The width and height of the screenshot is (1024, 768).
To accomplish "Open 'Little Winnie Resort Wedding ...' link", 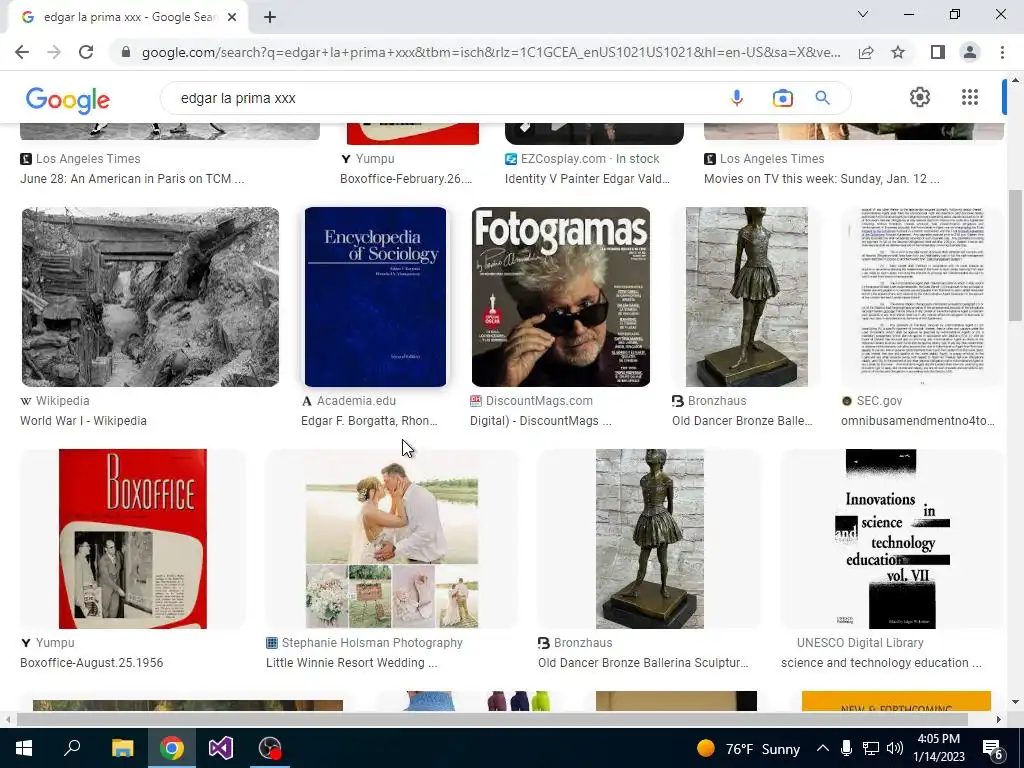I will [351, 663].
